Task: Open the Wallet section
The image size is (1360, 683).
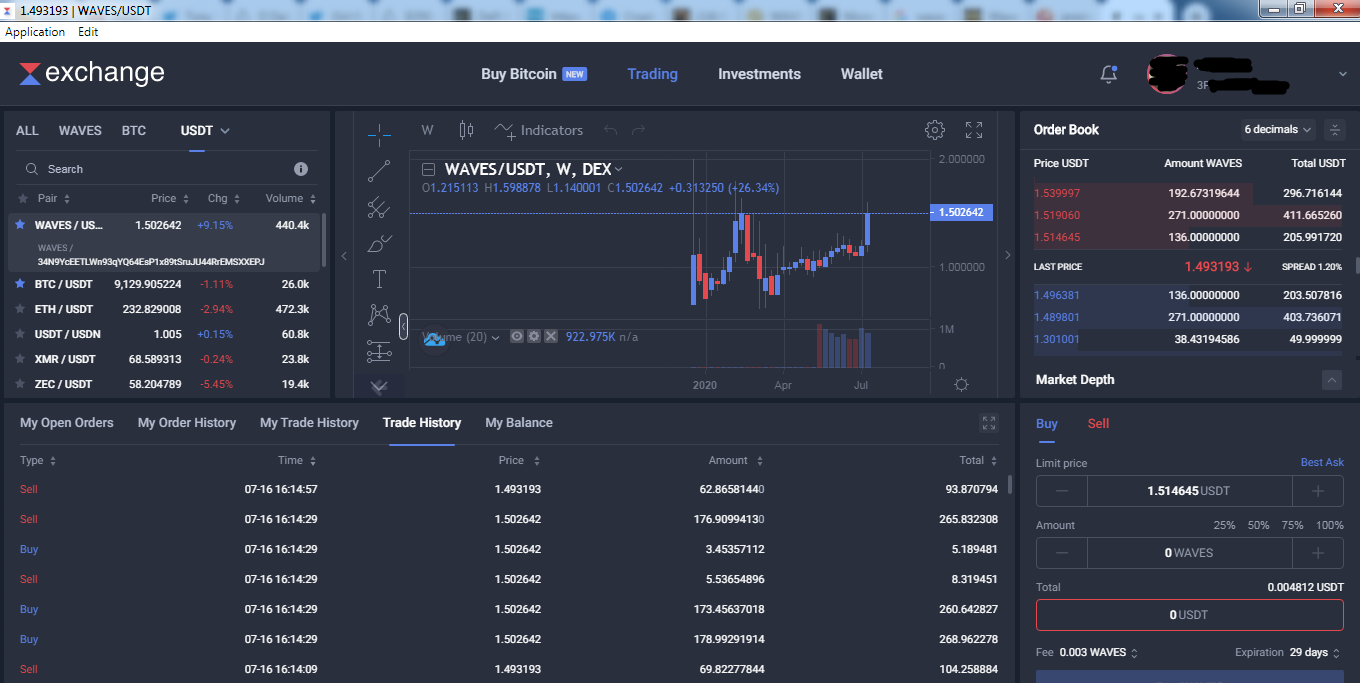Action: (x=862, y=74)
